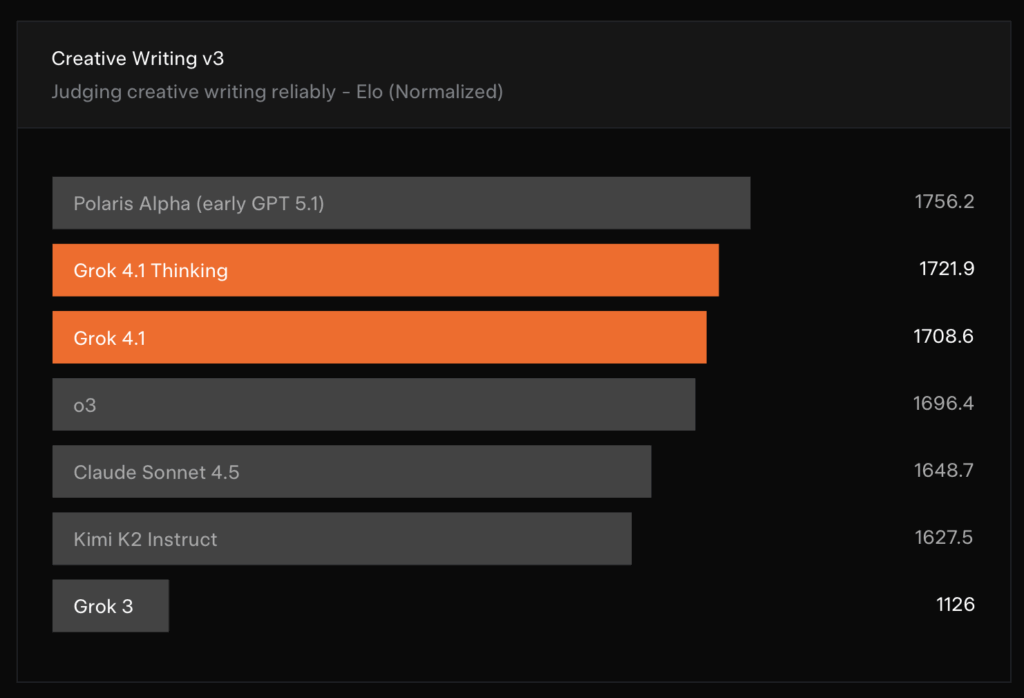The width and height of the screenshot is (1024, 698).
Task: Select the orange Grok 4.1 Thinking bar
Action: point(385,270)
